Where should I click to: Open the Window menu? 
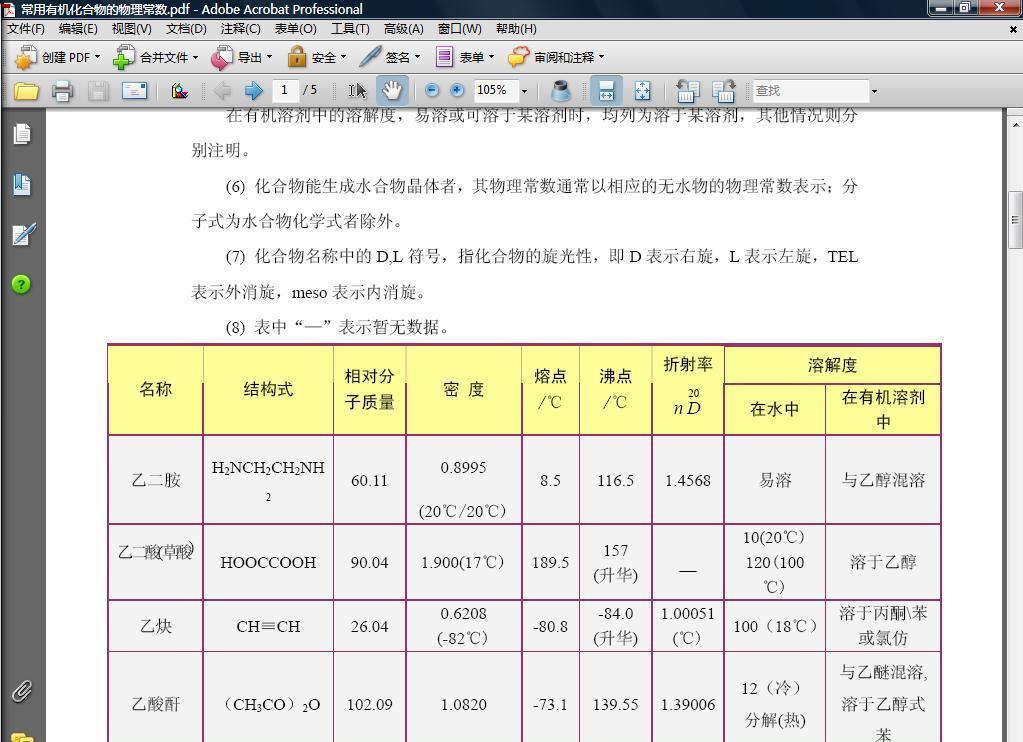[459, 29]
